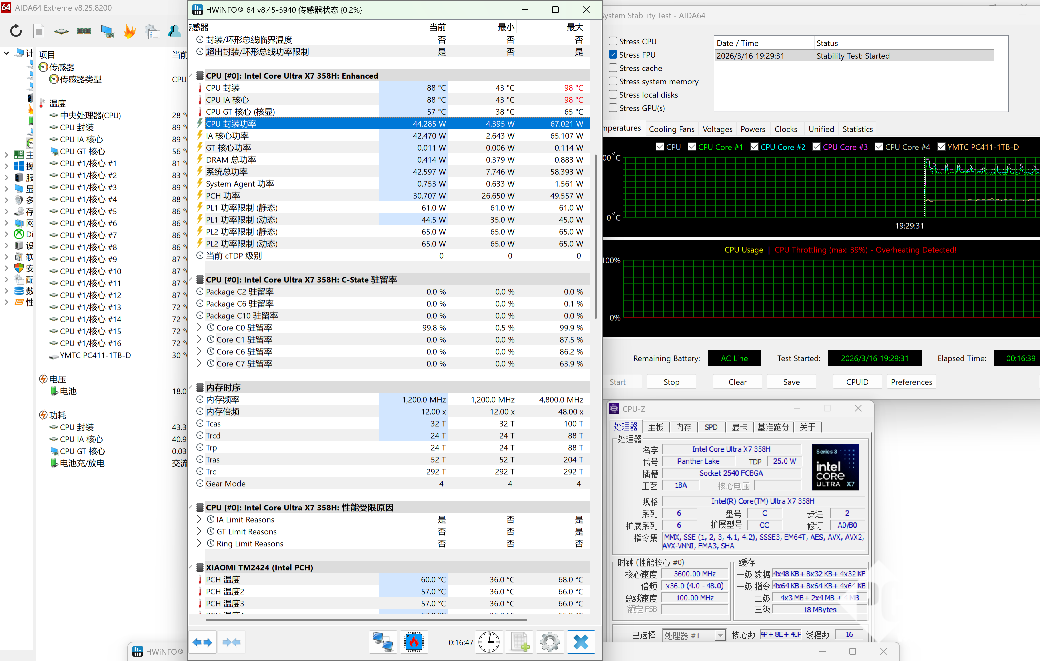
Task: Enable Stress GPU(s) checkbox
Action: tap(613, 108)
